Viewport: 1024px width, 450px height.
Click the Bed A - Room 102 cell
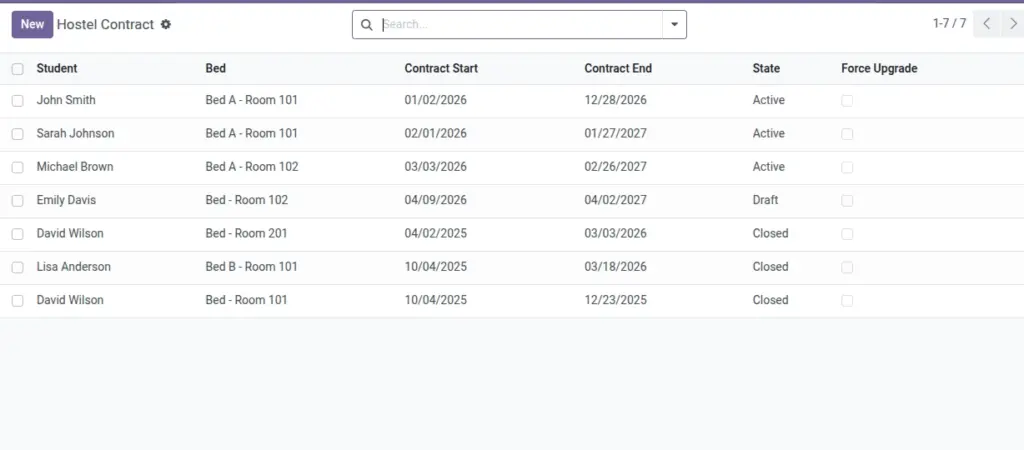(252, 167)
